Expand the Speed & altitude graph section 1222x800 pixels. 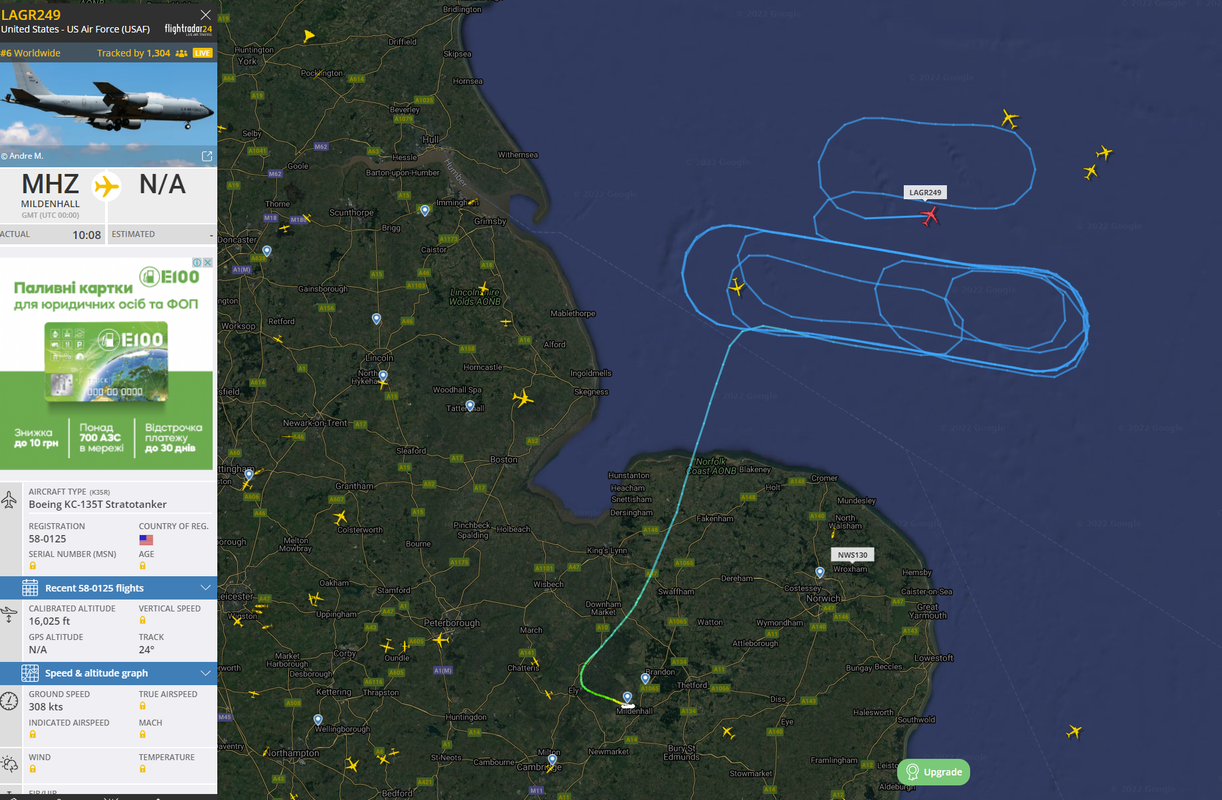pos(206,673)
